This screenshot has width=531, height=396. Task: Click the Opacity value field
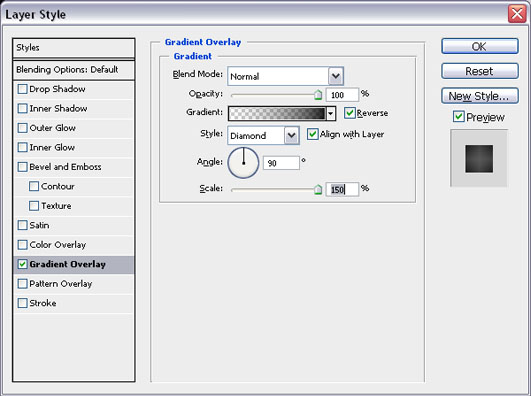coord(342,95)
